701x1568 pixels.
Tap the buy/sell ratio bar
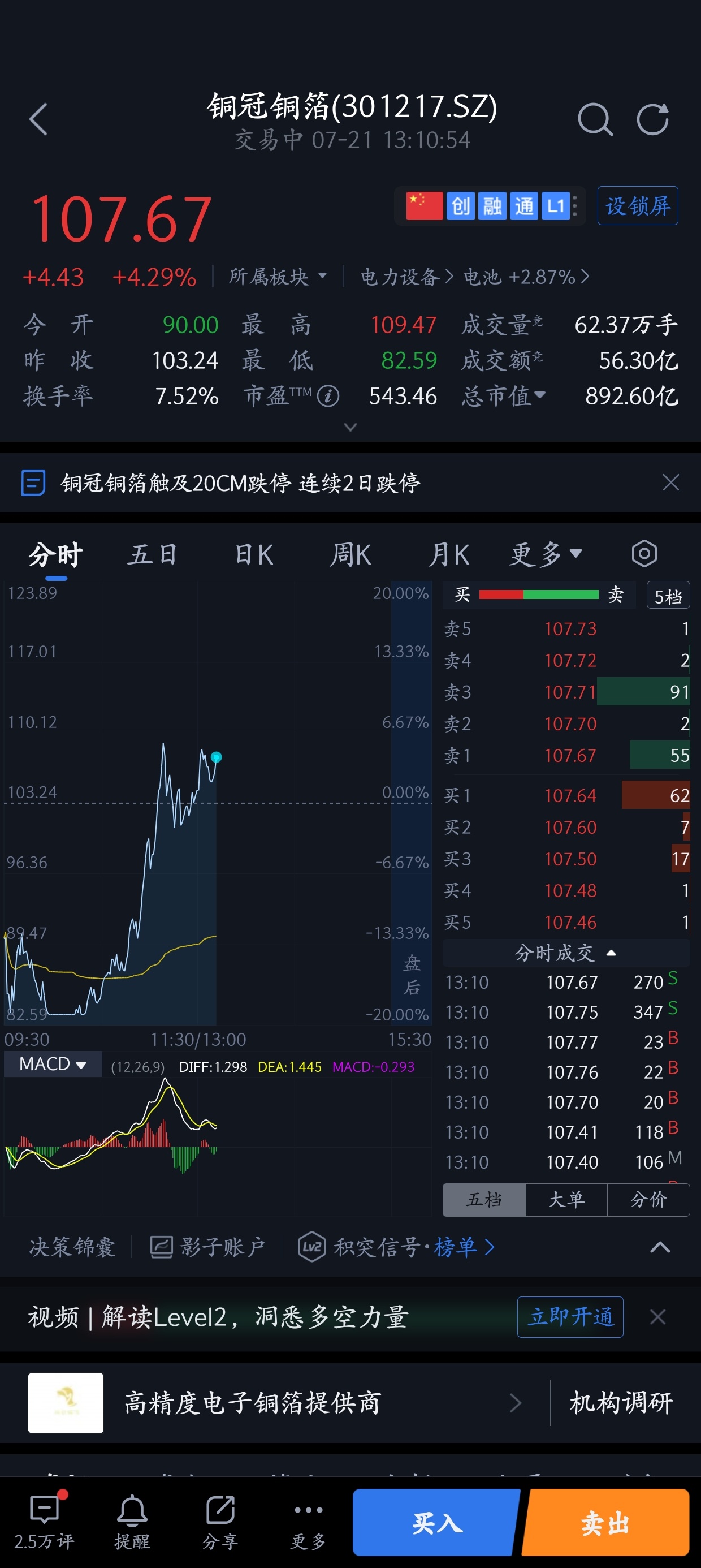point(539,595)
